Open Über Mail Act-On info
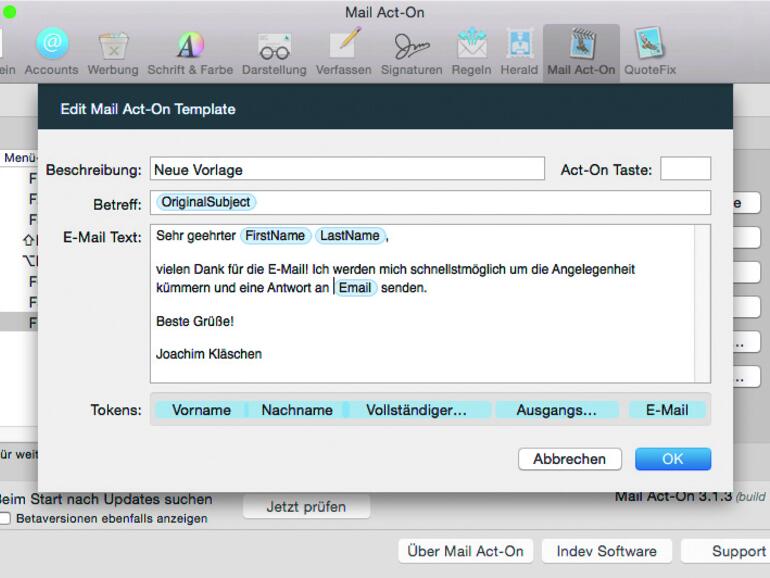 coord(465,551)
